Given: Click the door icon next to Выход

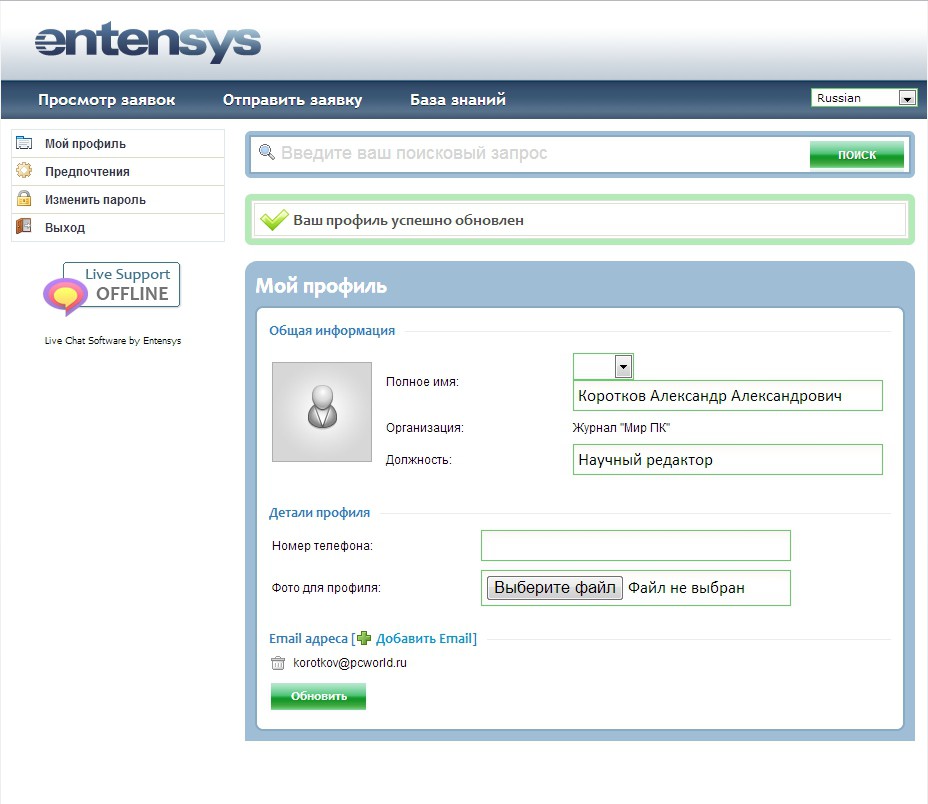Looking at the screenshot, I should (x=24, y=227).
